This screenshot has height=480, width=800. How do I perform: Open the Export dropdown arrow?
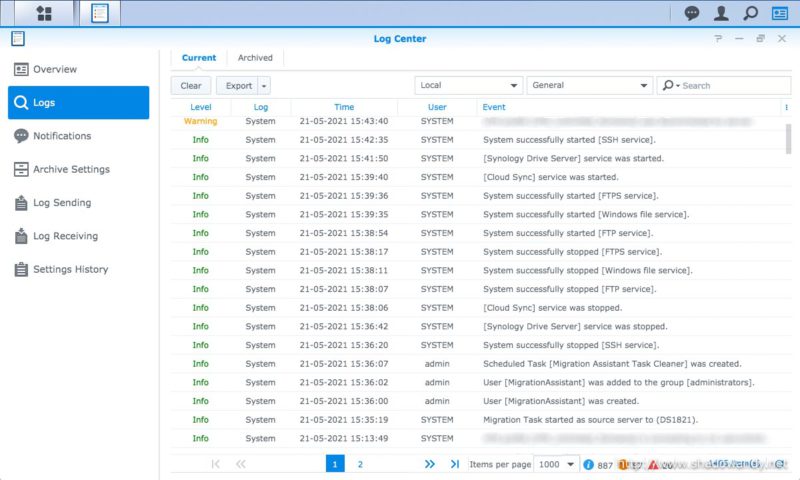(x=264, y=86)
